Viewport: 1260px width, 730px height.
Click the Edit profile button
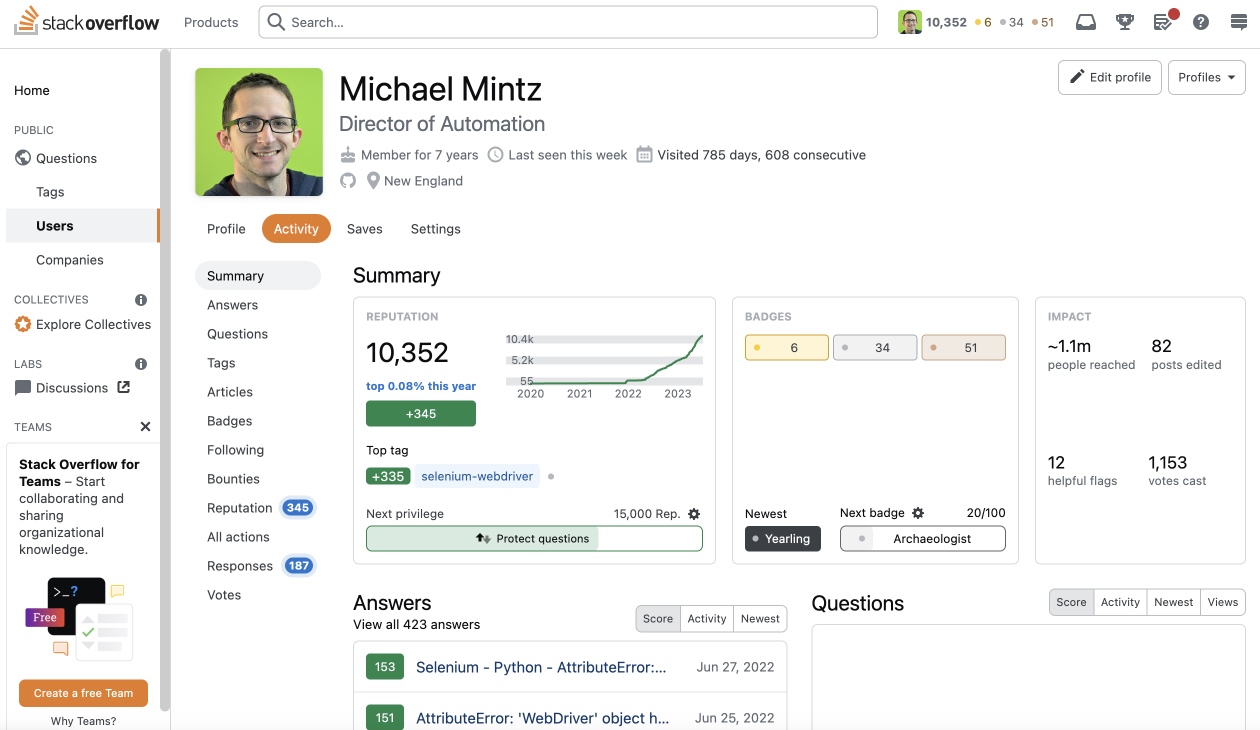pos(1110,77)
